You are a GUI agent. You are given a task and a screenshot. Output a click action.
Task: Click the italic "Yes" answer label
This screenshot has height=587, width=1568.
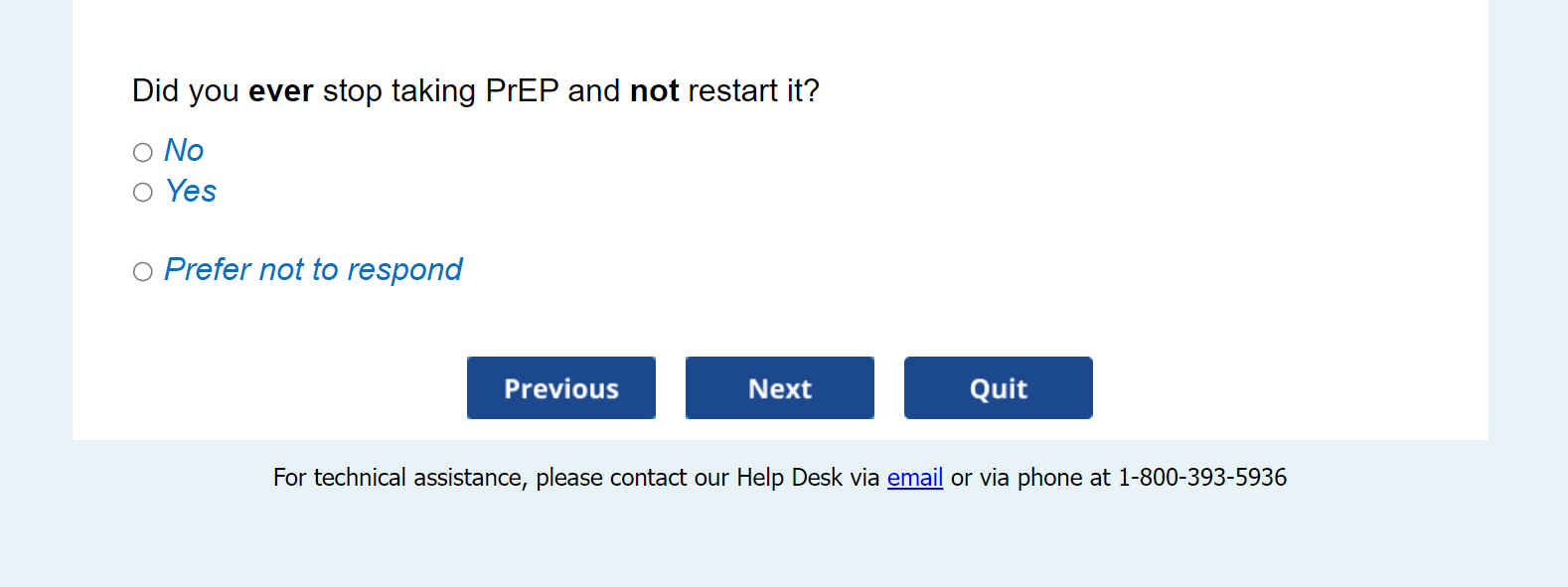191,191
